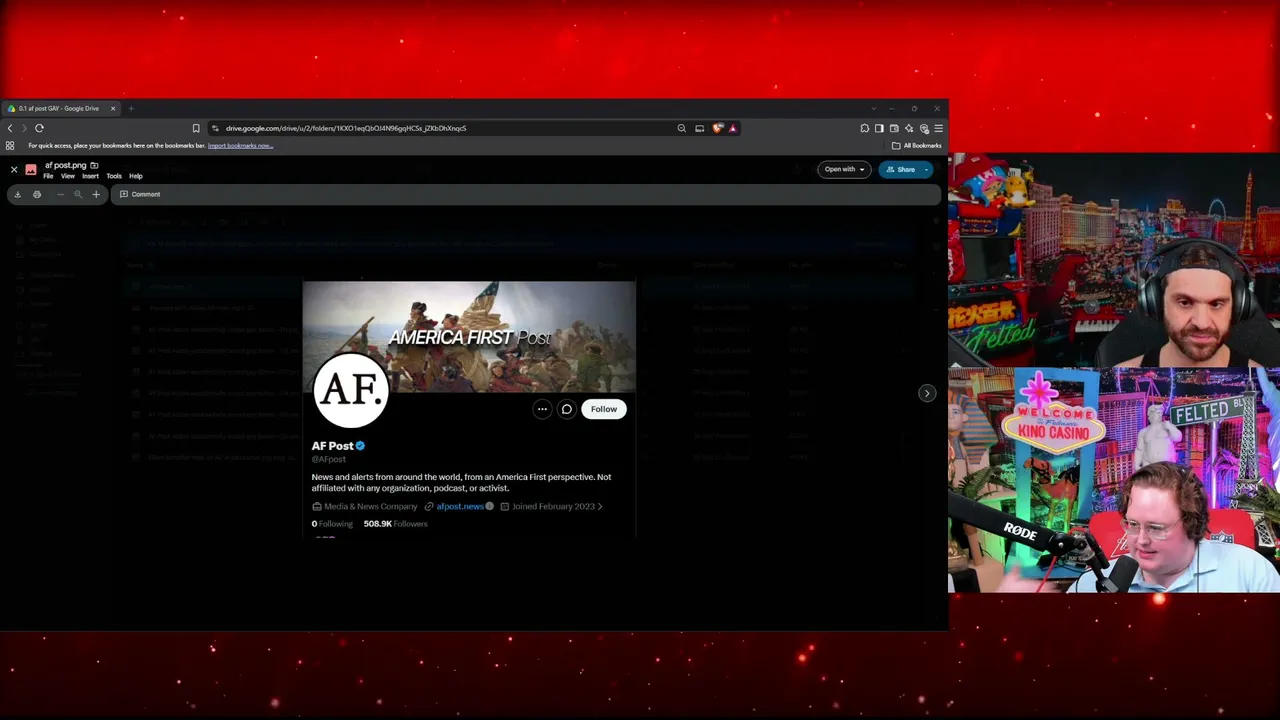The height and width of the screenshot is (720, 1280).
Task: Click the America First Post banner image
Action: pyautogui.click(x=469, y=336)
